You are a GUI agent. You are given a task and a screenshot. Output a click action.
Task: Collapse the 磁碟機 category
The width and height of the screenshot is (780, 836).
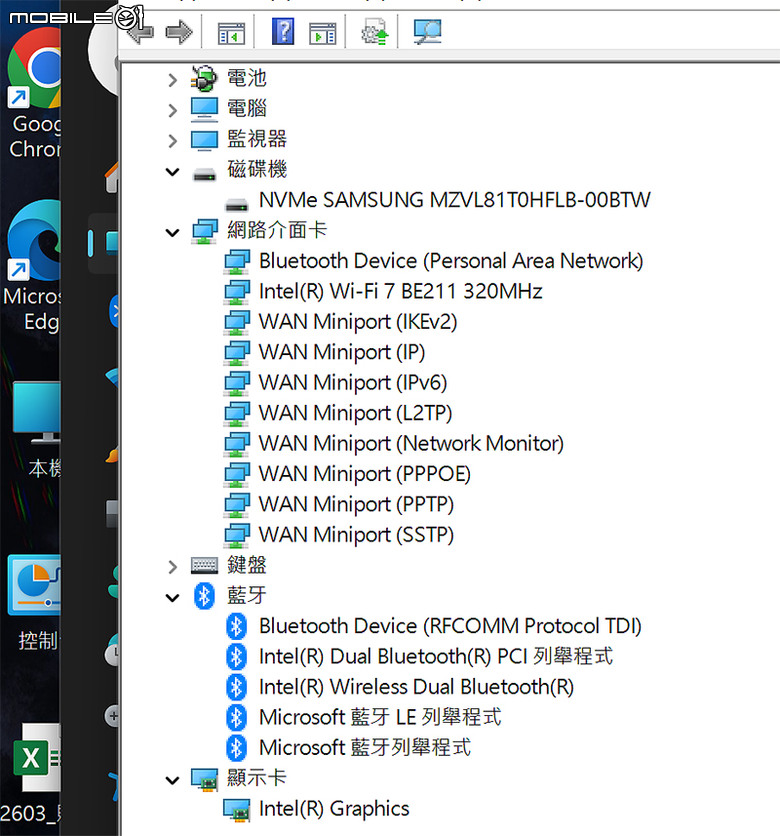coord(172,172)
